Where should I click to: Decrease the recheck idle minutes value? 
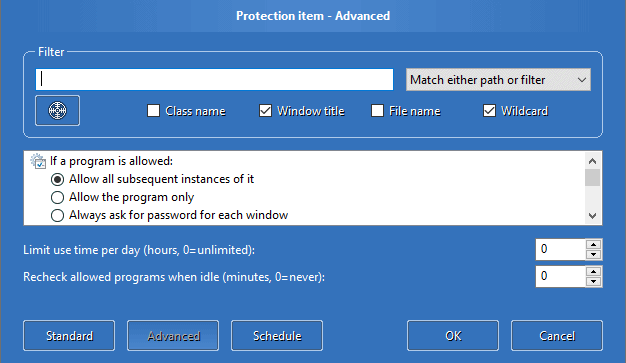point(594,282)
